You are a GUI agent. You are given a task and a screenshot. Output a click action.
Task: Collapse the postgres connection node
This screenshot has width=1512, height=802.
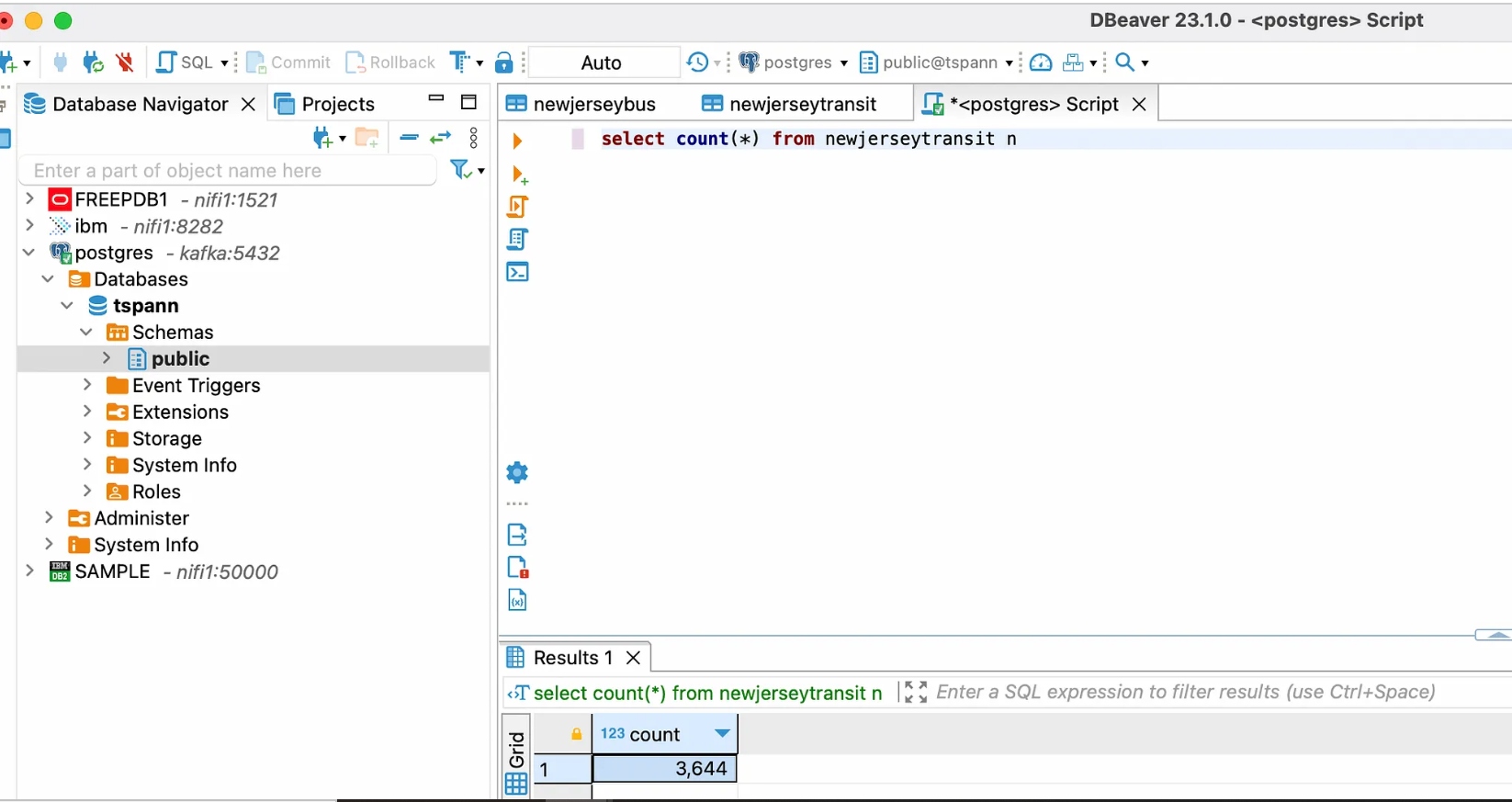(x=29, y=252)
